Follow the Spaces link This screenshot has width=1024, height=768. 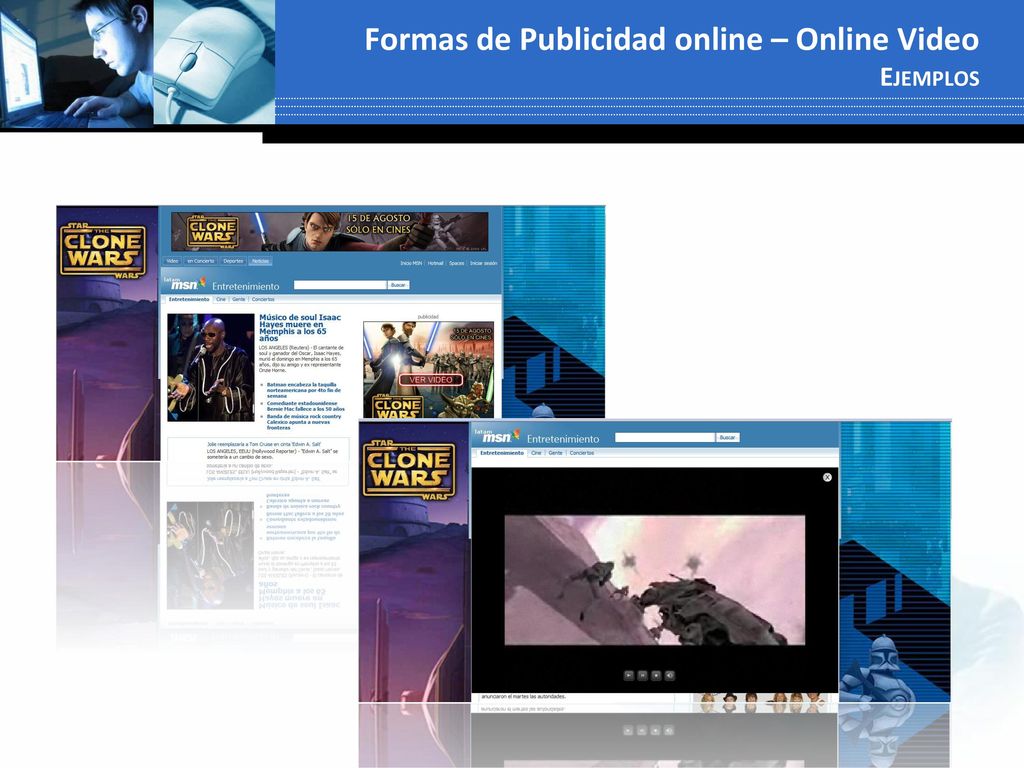[456, 263]
